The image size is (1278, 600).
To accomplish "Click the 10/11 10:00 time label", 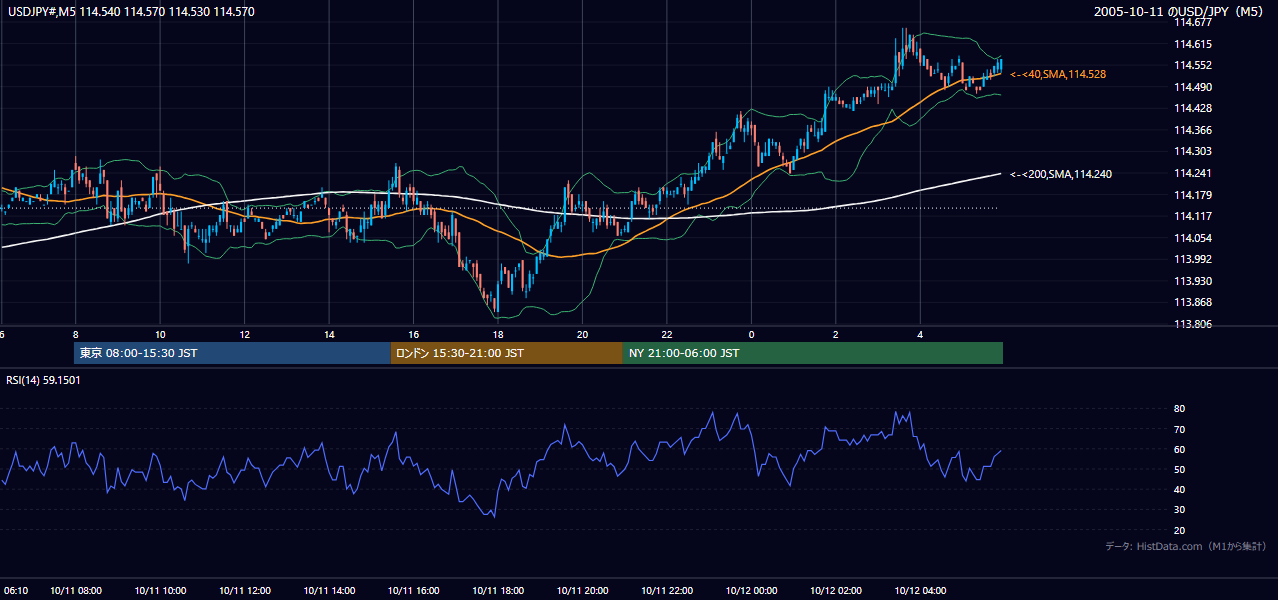I will tap(161, 590).
